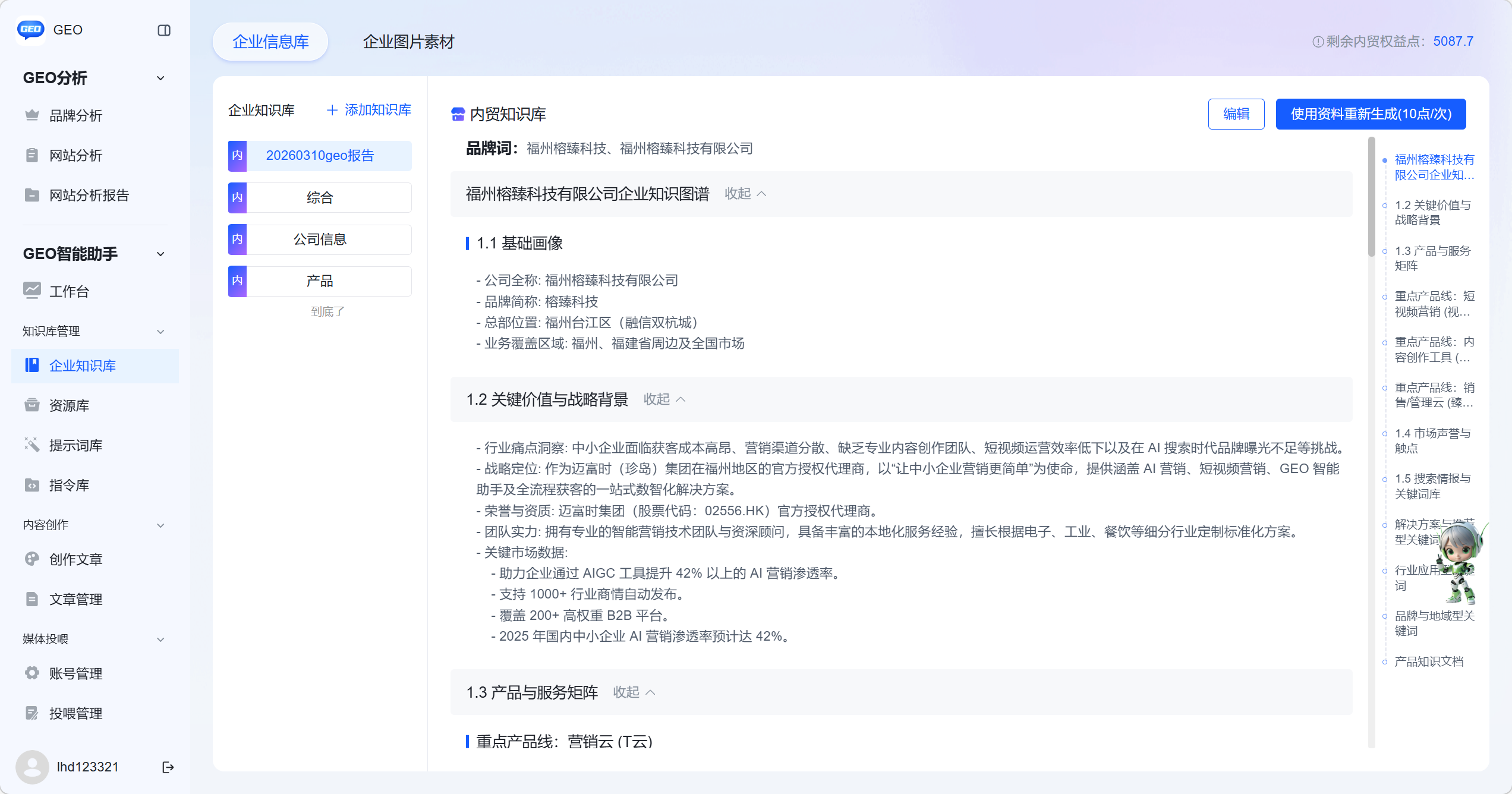Click 使用资料重新生成 button
The height and width of the screenshot is (794, 1512).
click(x=1371, y=114)
